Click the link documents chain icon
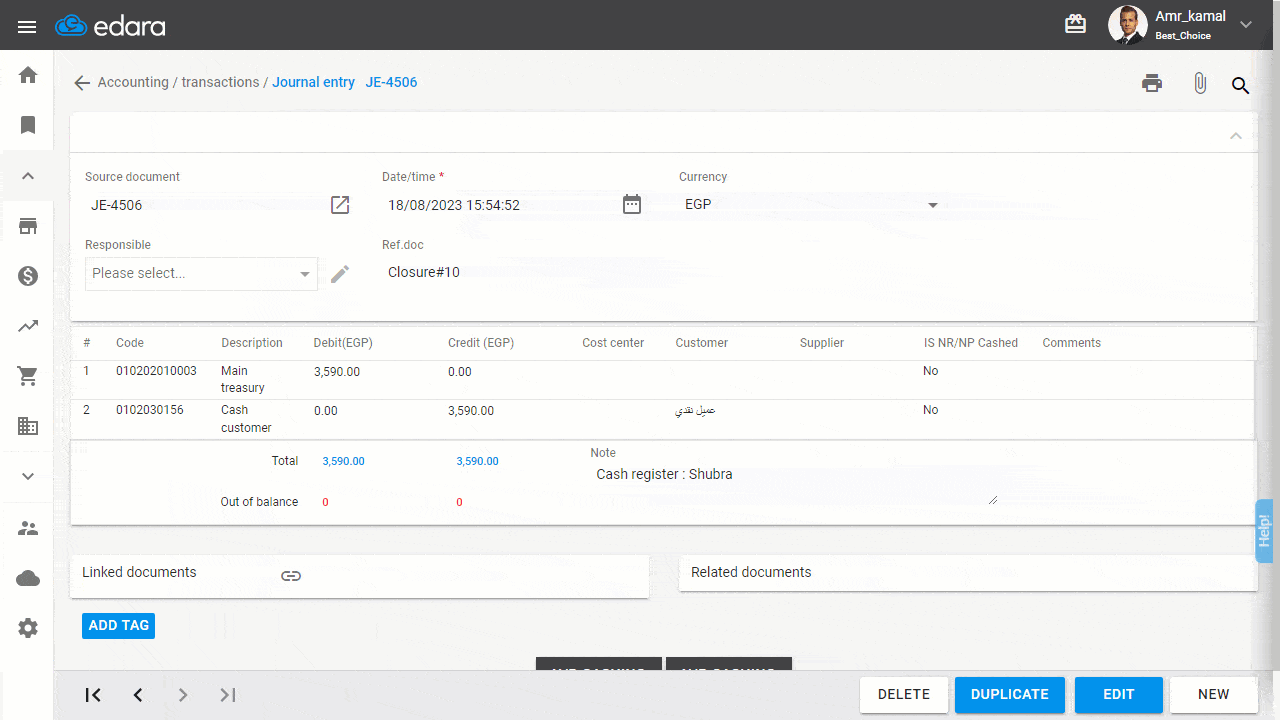The width and height of the screenshot is (1280, 720). click(291, 576)
